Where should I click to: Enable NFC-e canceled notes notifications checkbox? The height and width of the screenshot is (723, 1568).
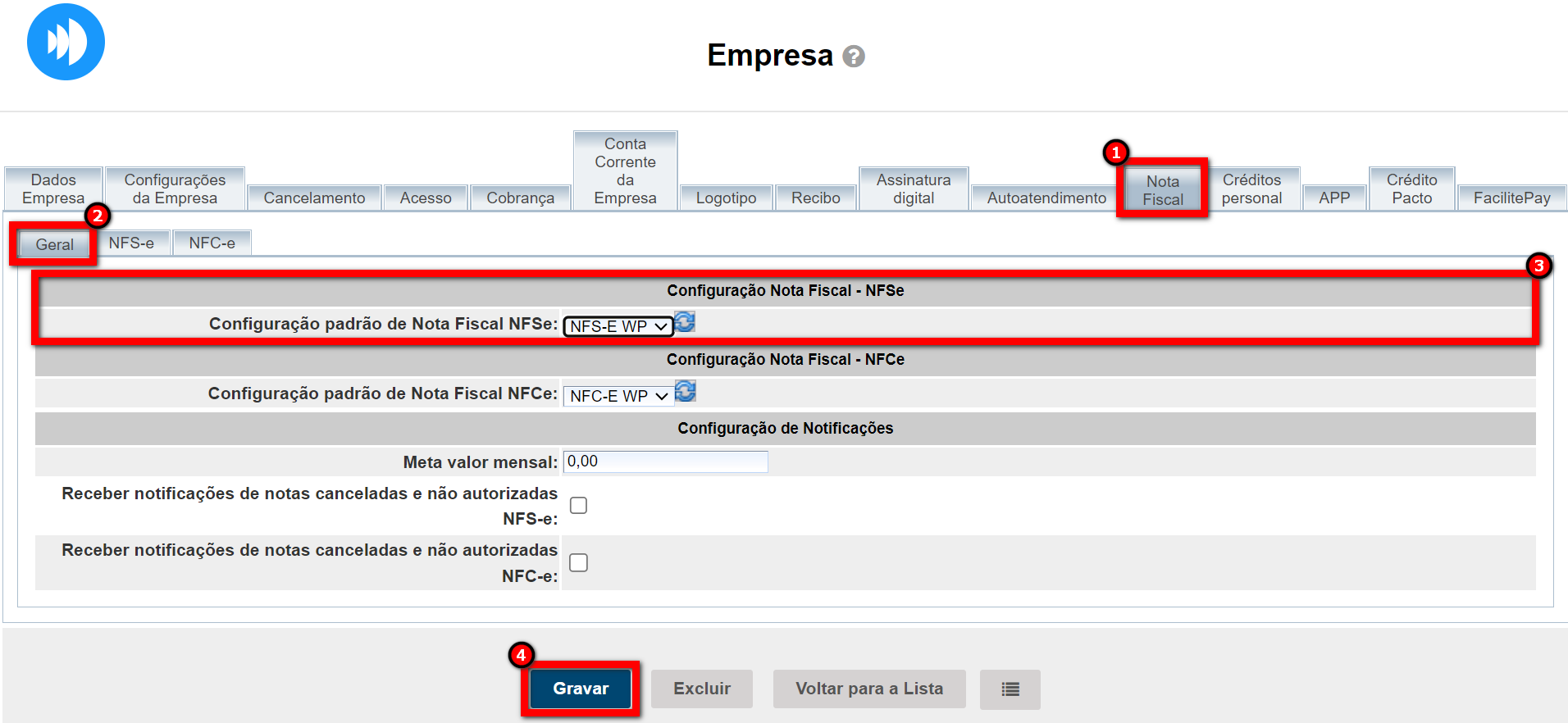tap(578, 562)
